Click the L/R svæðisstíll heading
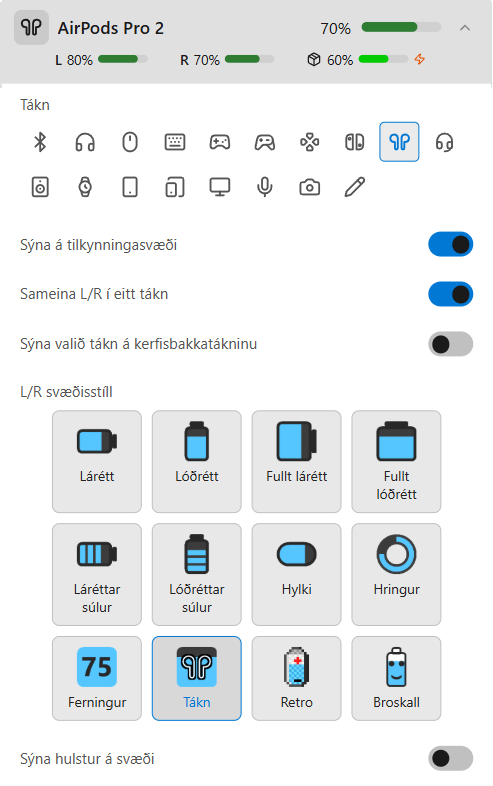493x786 pixels. pos(66,391)
